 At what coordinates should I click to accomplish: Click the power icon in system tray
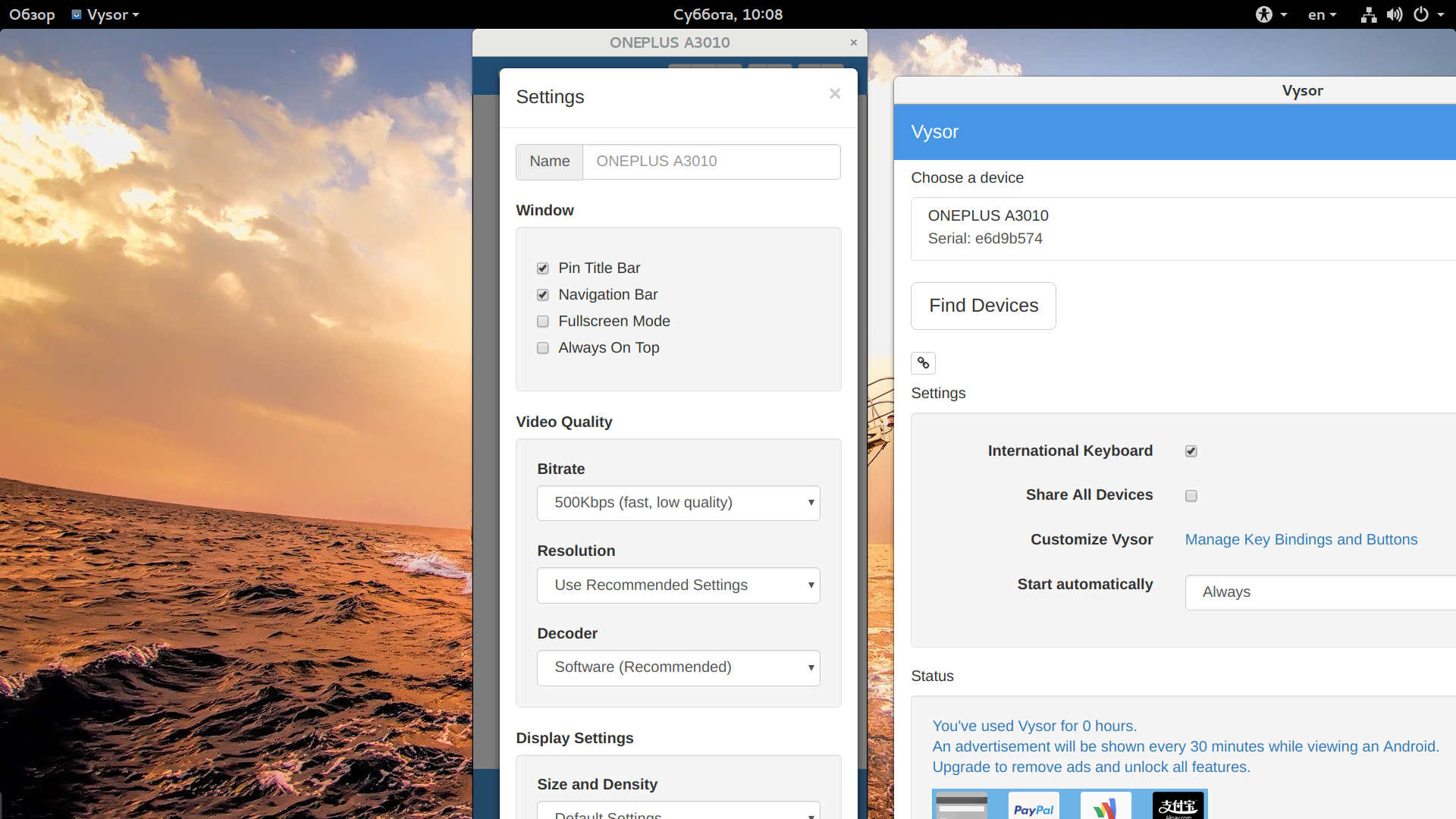(1421, 13)
